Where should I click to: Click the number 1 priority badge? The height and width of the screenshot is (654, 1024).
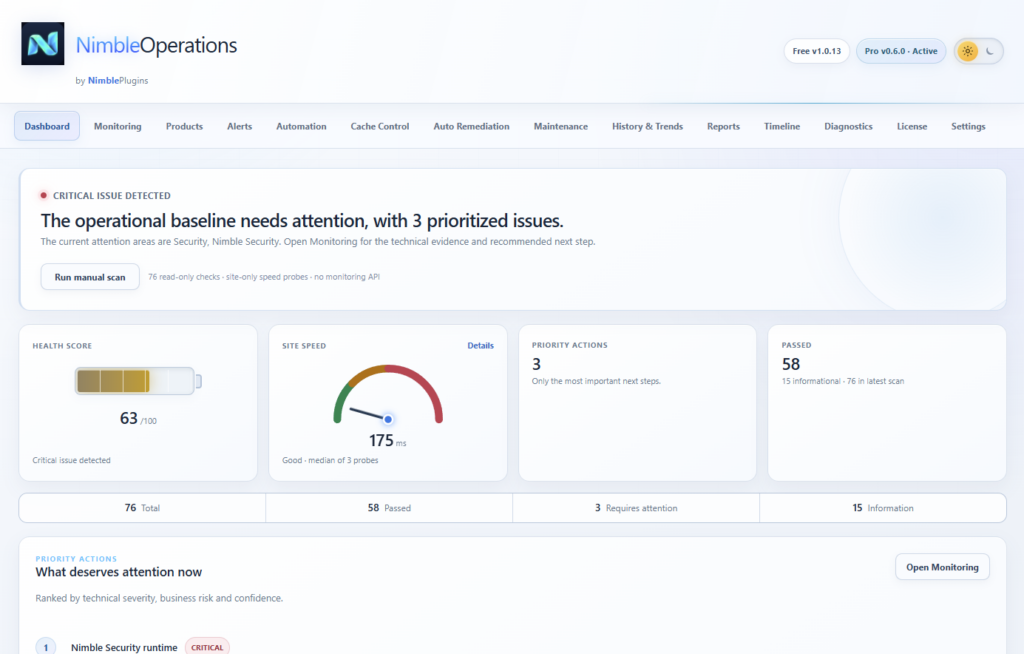(46, 647)
